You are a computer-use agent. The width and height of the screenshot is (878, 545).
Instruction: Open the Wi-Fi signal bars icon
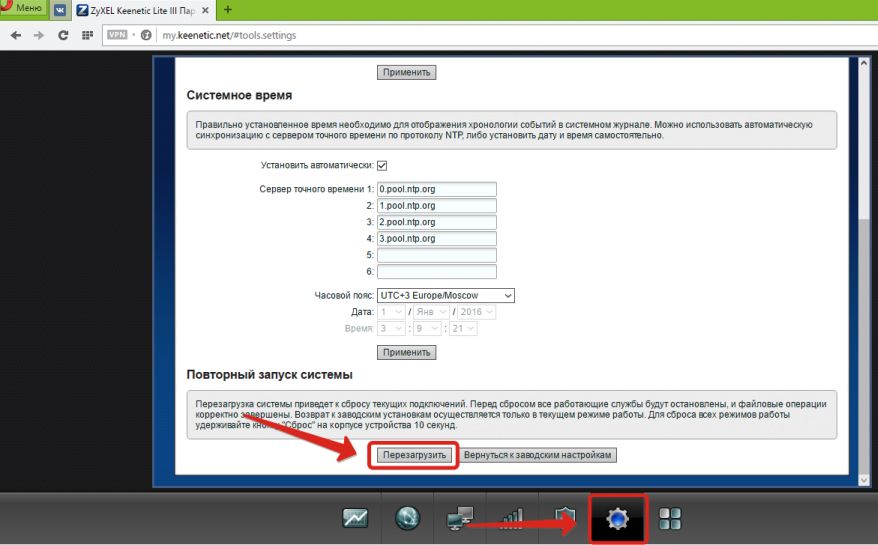tap(512, 518)
